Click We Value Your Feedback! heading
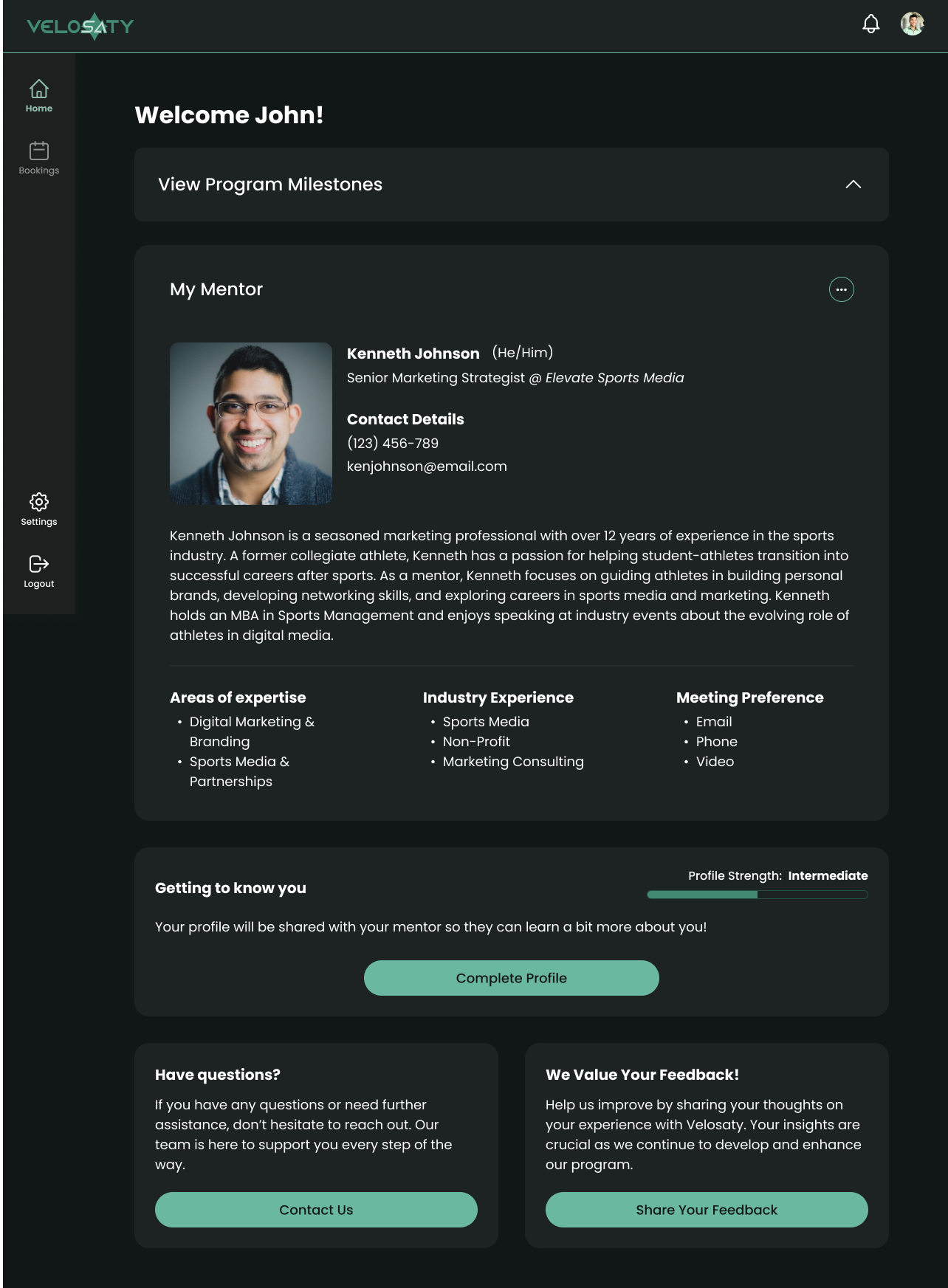948x1288 pixels. [642, 1075]
